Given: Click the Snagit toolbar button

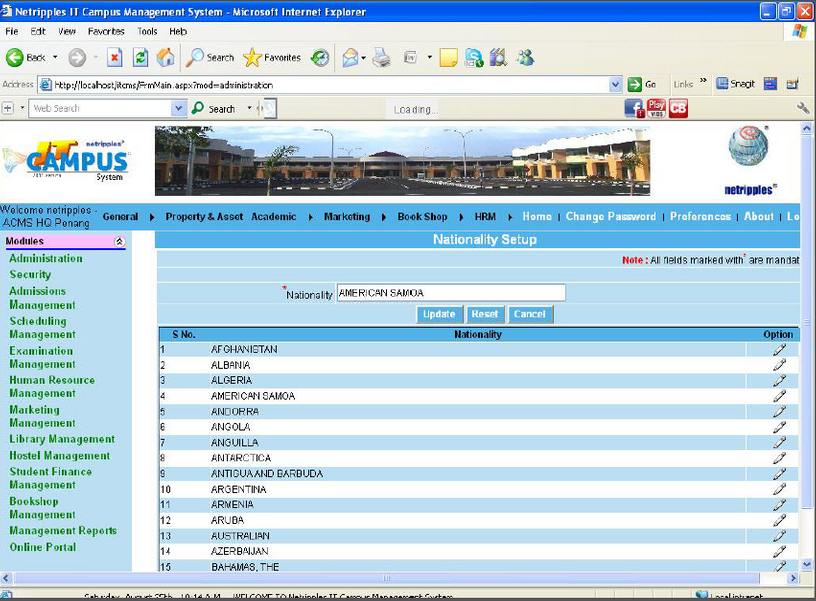Looking at the screenshot, I should [x=735, y=83].
